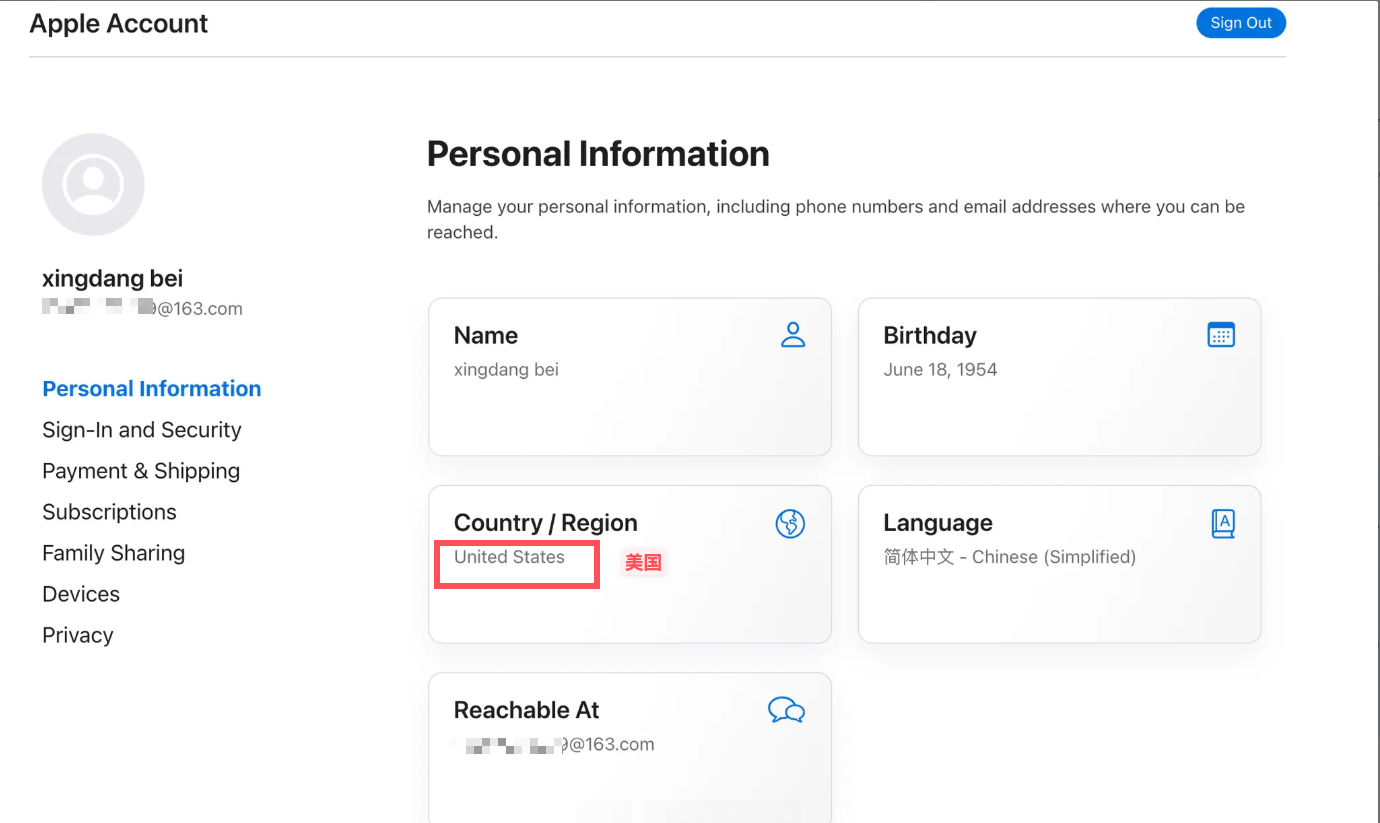
Task: Select Personal Information in the sidebar
Action: coord(151,389)
